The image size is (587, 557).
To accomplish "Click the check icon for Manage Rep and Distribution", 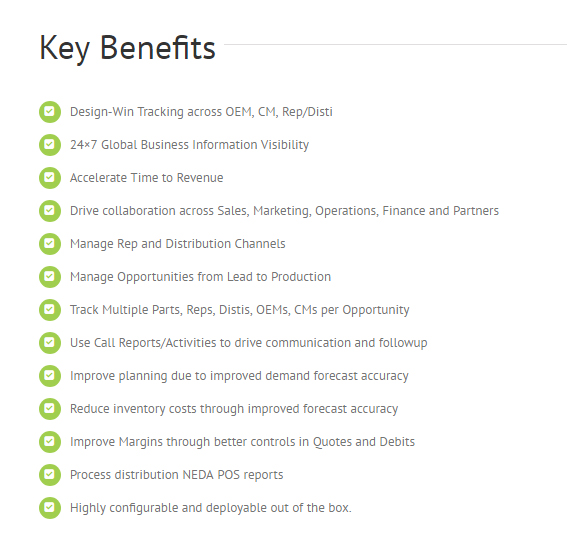I will (50, 244).
